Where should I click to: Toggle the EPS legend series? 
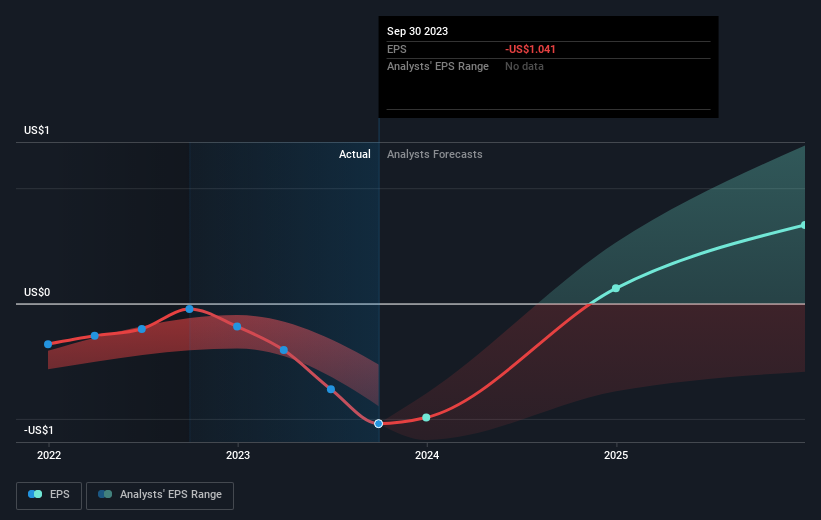click(49, 495)
